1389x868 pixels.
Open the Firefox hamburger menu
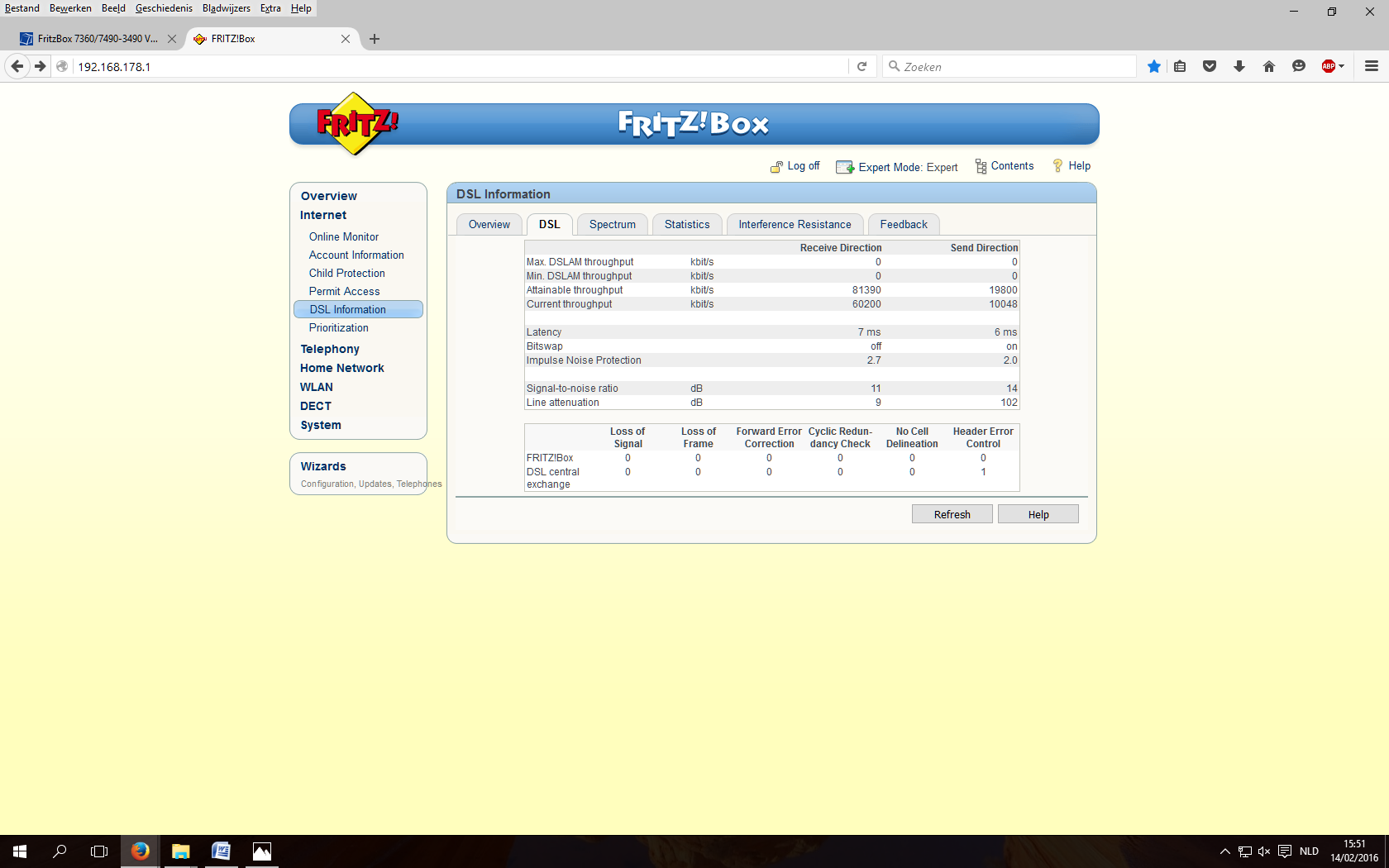1371,67
